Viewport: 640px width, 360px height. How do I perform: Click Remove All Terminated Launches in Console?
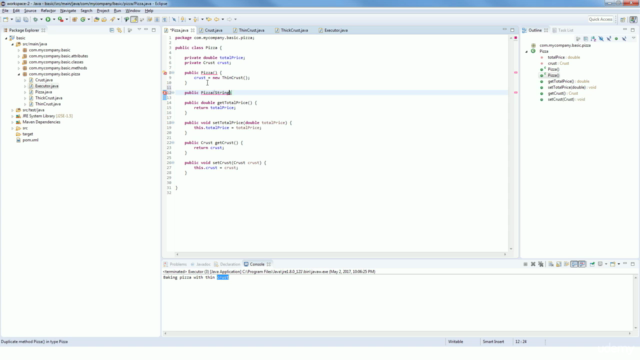541,264
